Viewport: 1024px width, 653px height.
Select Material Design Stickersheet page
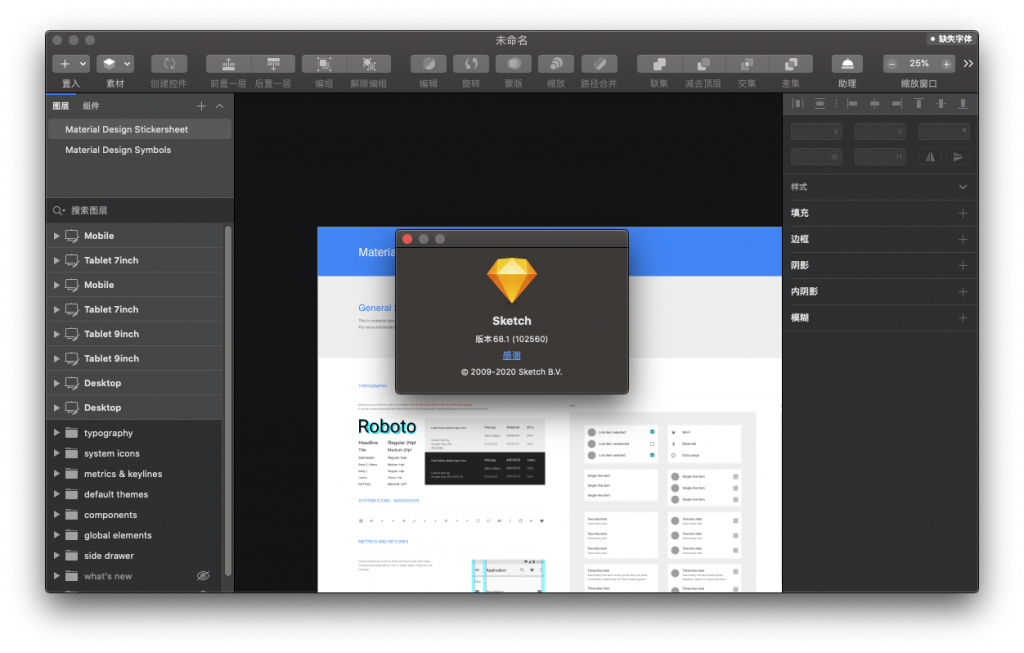pos(140,129)
